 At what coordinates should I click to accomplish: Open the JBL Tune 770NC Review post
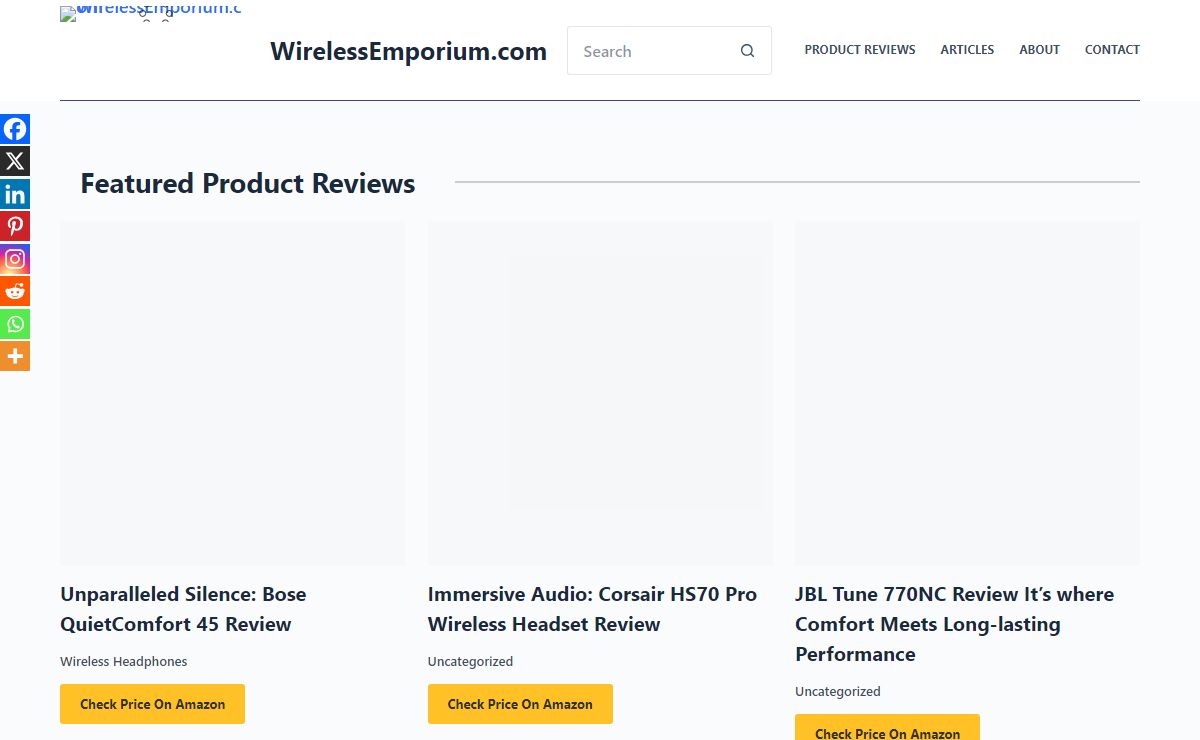coord(954,624)
